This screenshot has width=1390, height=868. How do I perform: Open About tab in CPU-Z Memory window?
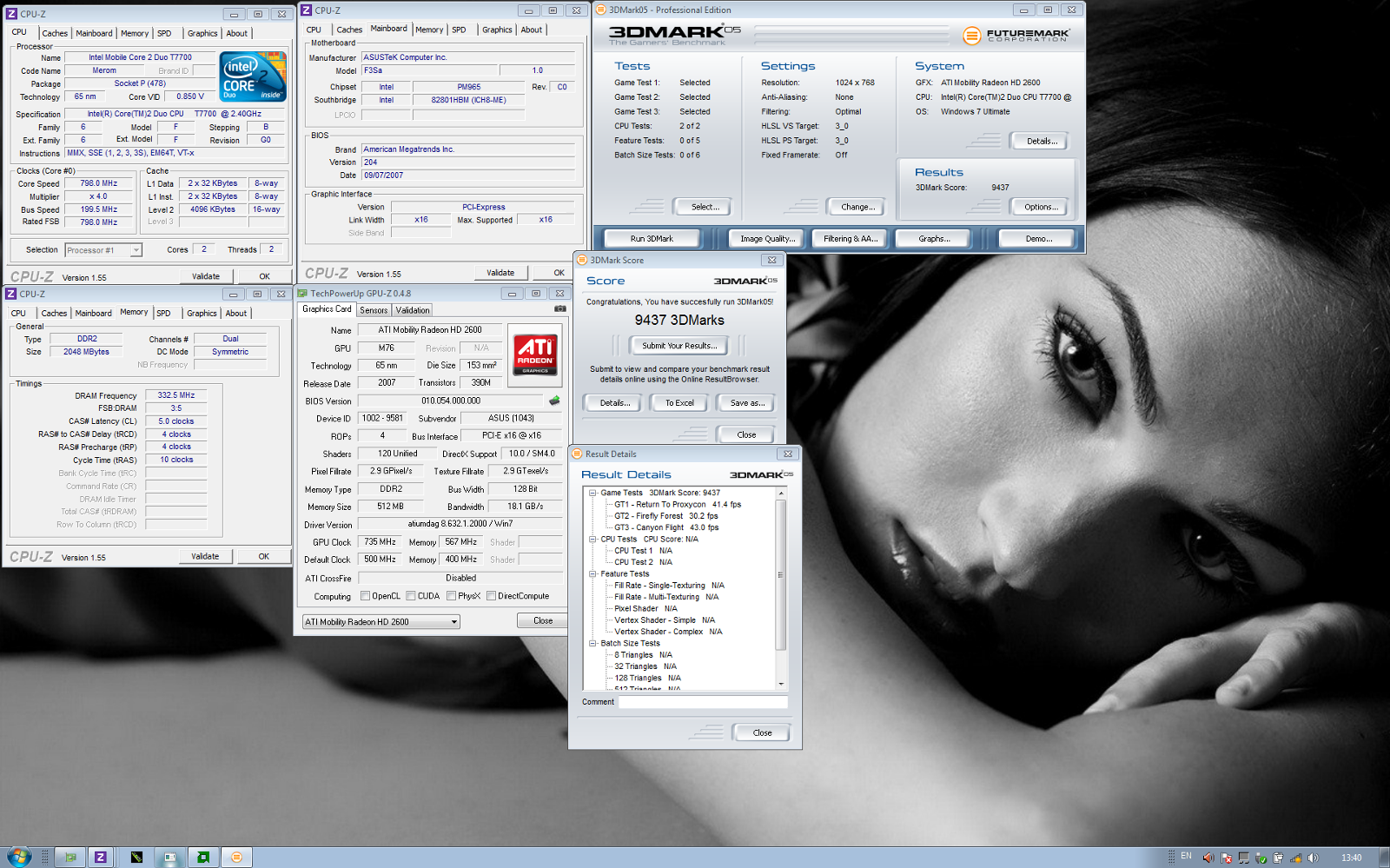pyautogui.click(x=236, y=313)
